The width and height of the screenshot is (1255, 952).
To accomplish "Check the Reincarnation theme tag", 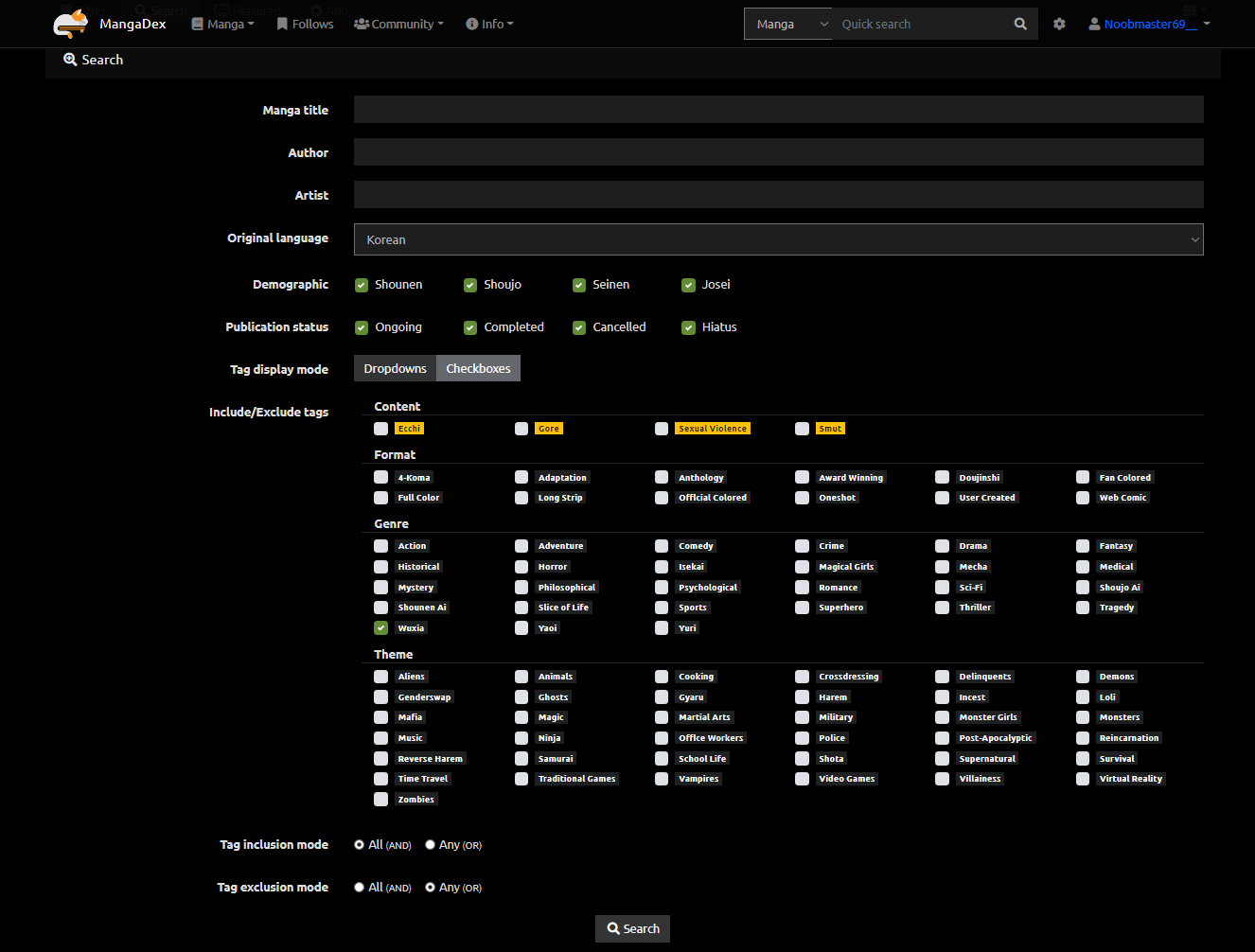I will [x=1083, y=738].
